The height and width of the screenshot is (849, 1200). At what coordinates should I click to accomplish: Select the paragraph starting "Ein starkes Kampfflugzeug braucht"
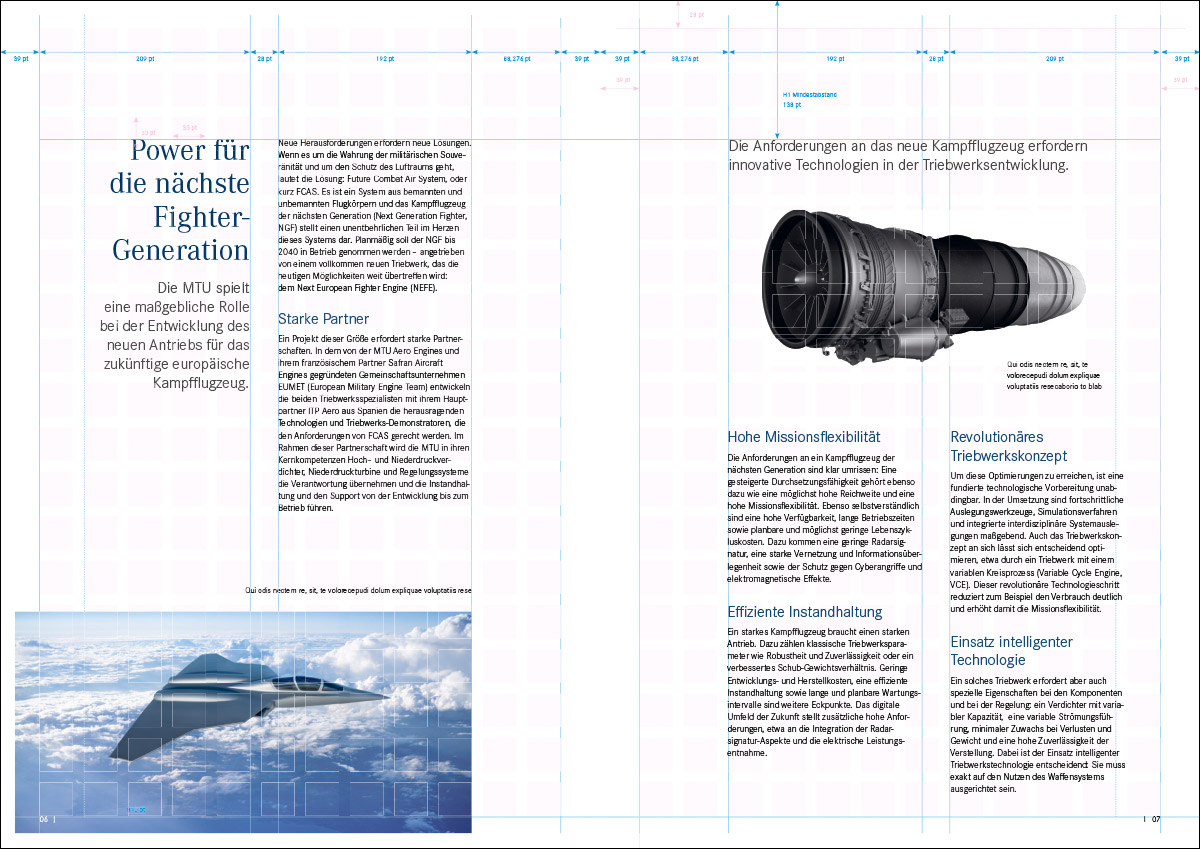point(824,692)
